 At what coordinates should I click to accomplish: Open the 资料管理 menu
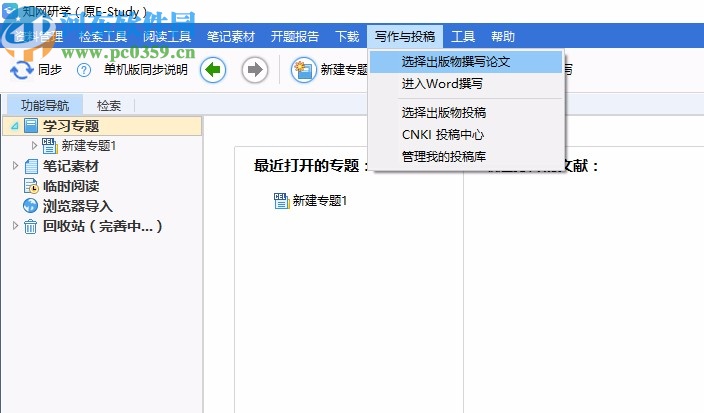coord(39,36)
